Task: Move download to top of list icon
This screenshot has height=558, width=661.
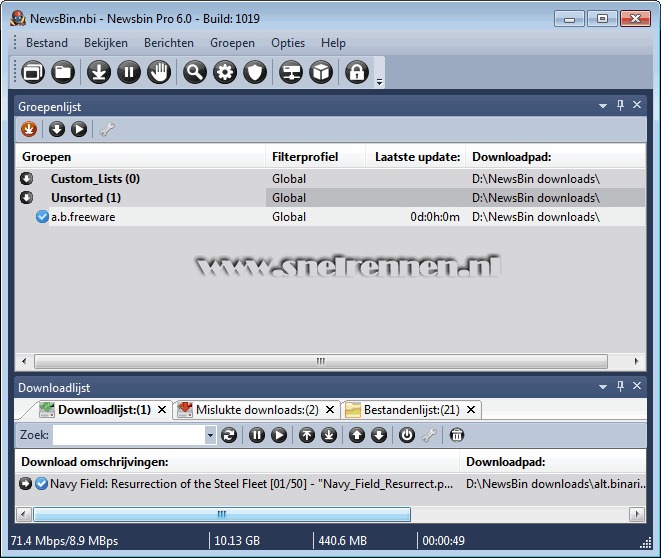Action: pyautogui.click(x=307, y=435)
